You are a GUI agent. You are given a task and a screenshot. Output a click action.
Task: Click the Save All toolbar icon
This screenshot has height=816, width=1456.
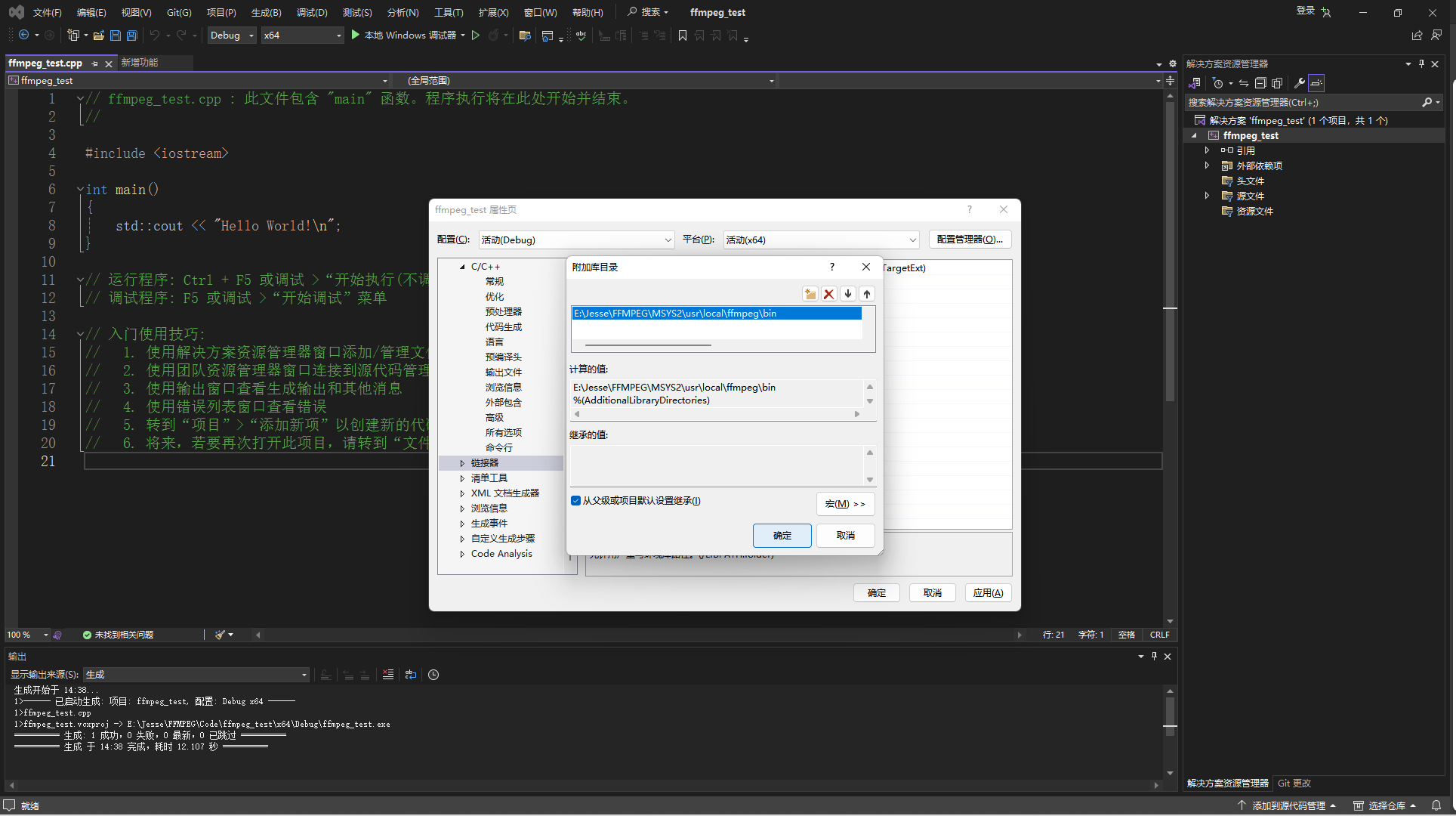pos(132,36)
